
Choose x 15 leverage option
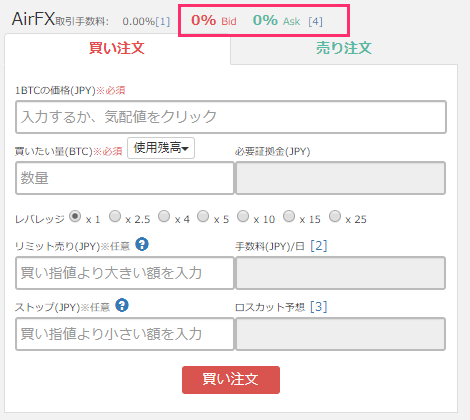click(x=289, y=216)
